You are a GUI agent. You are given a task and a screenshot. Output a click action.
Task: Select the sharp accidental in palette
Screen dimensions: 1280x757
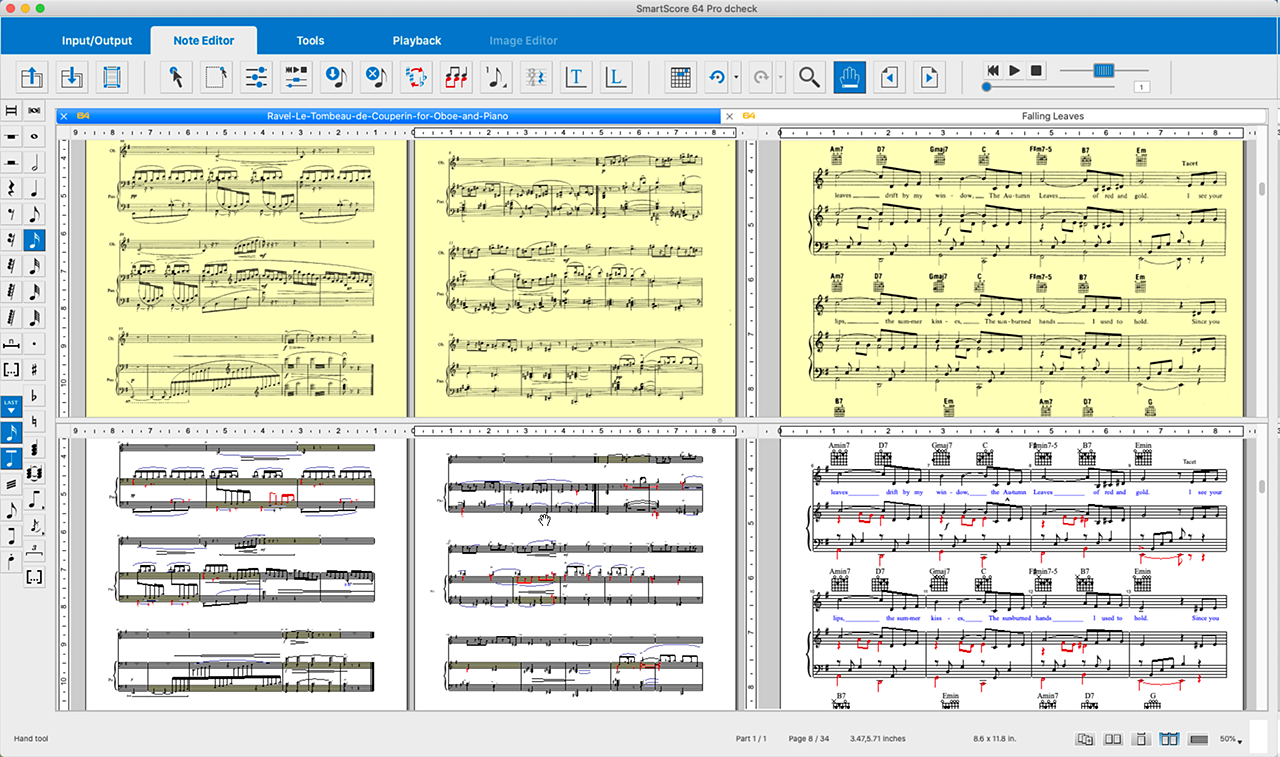point(34,370)
